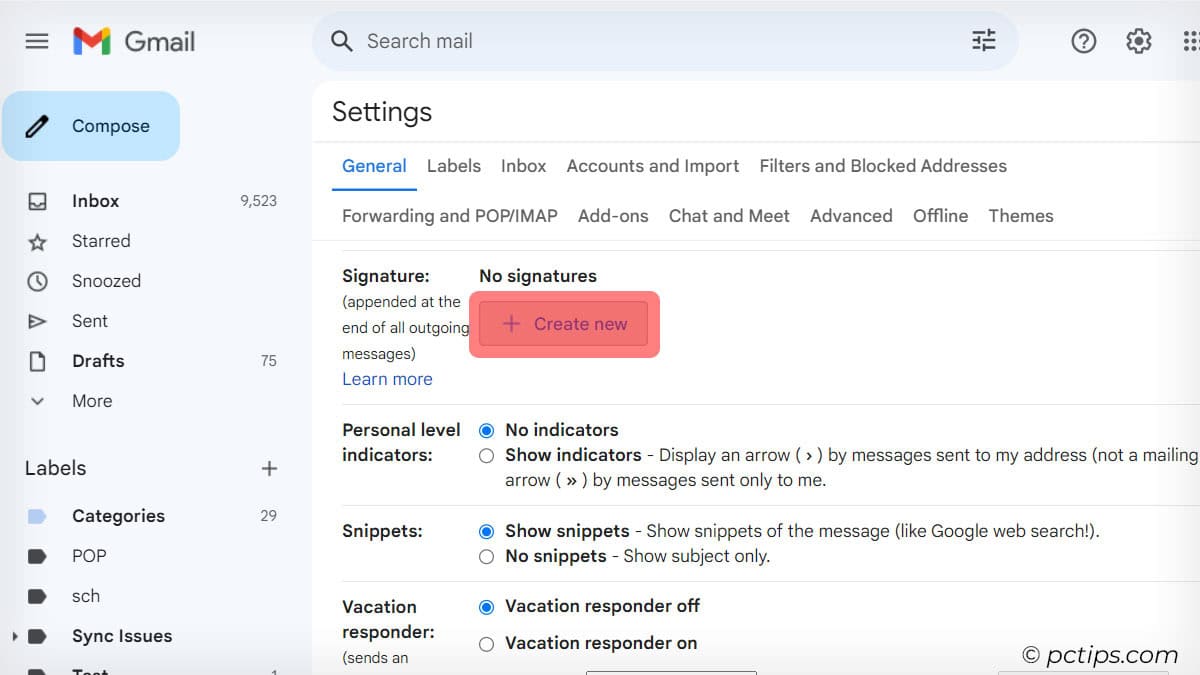Select the No indicators radio button

(486, 430)
